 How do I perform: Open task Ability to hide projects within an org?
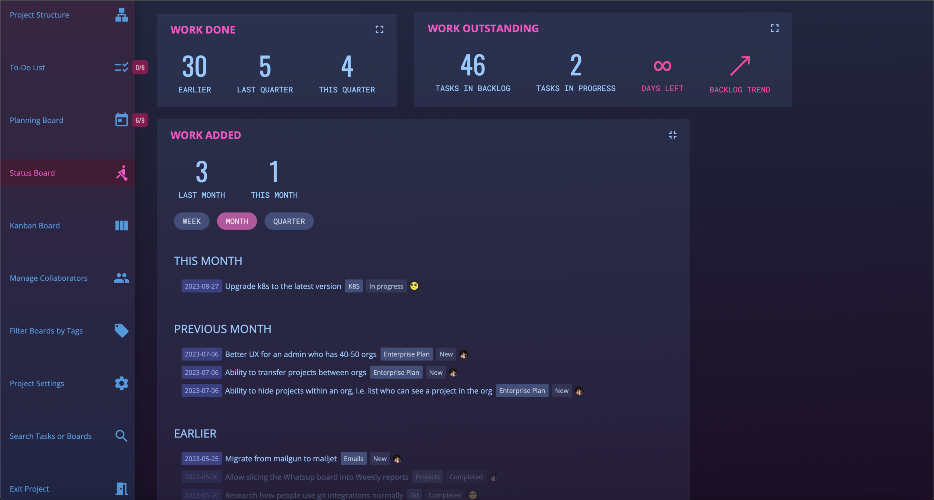359,391
